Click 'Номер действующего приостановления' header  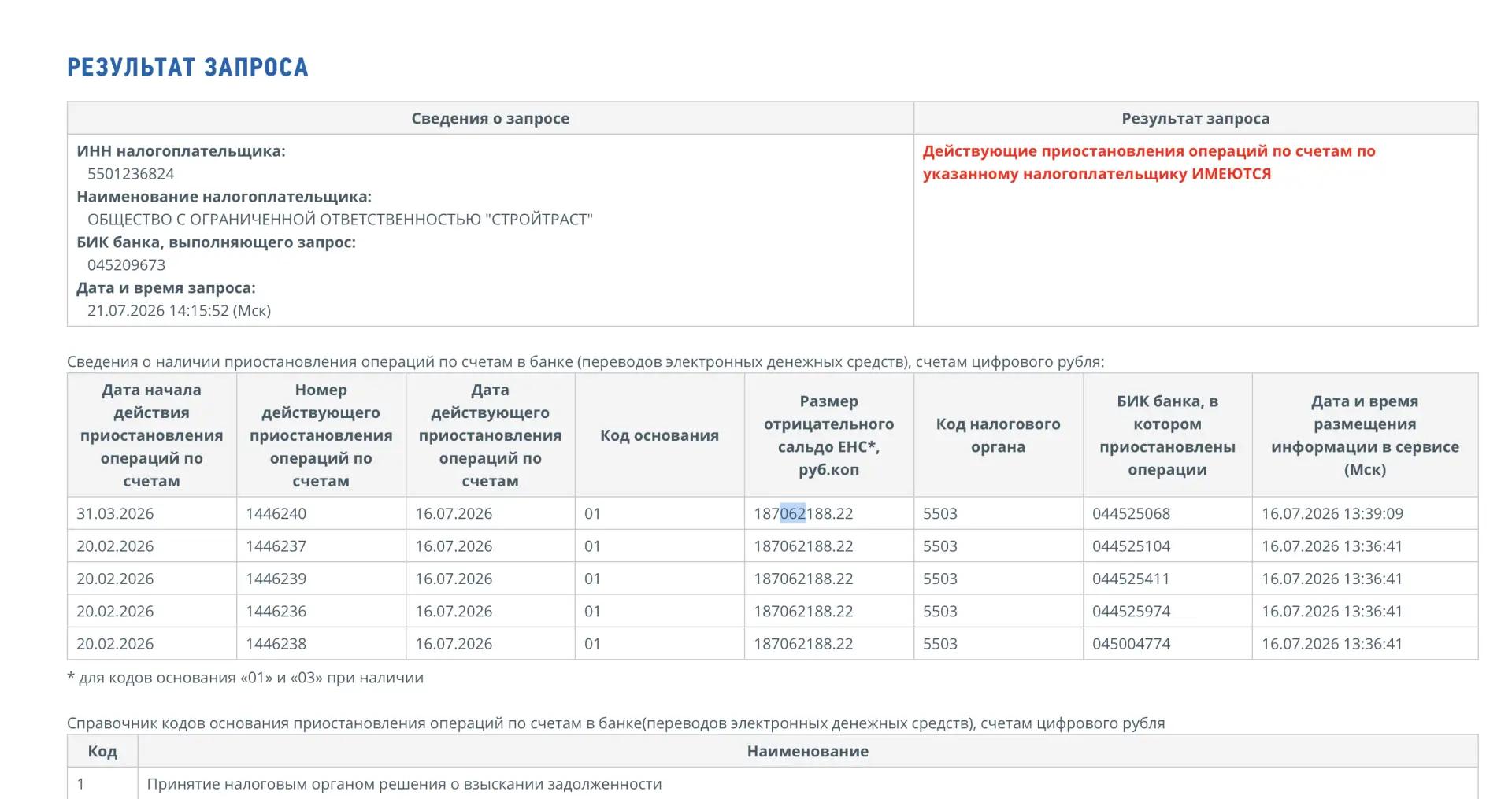point(321,435)
